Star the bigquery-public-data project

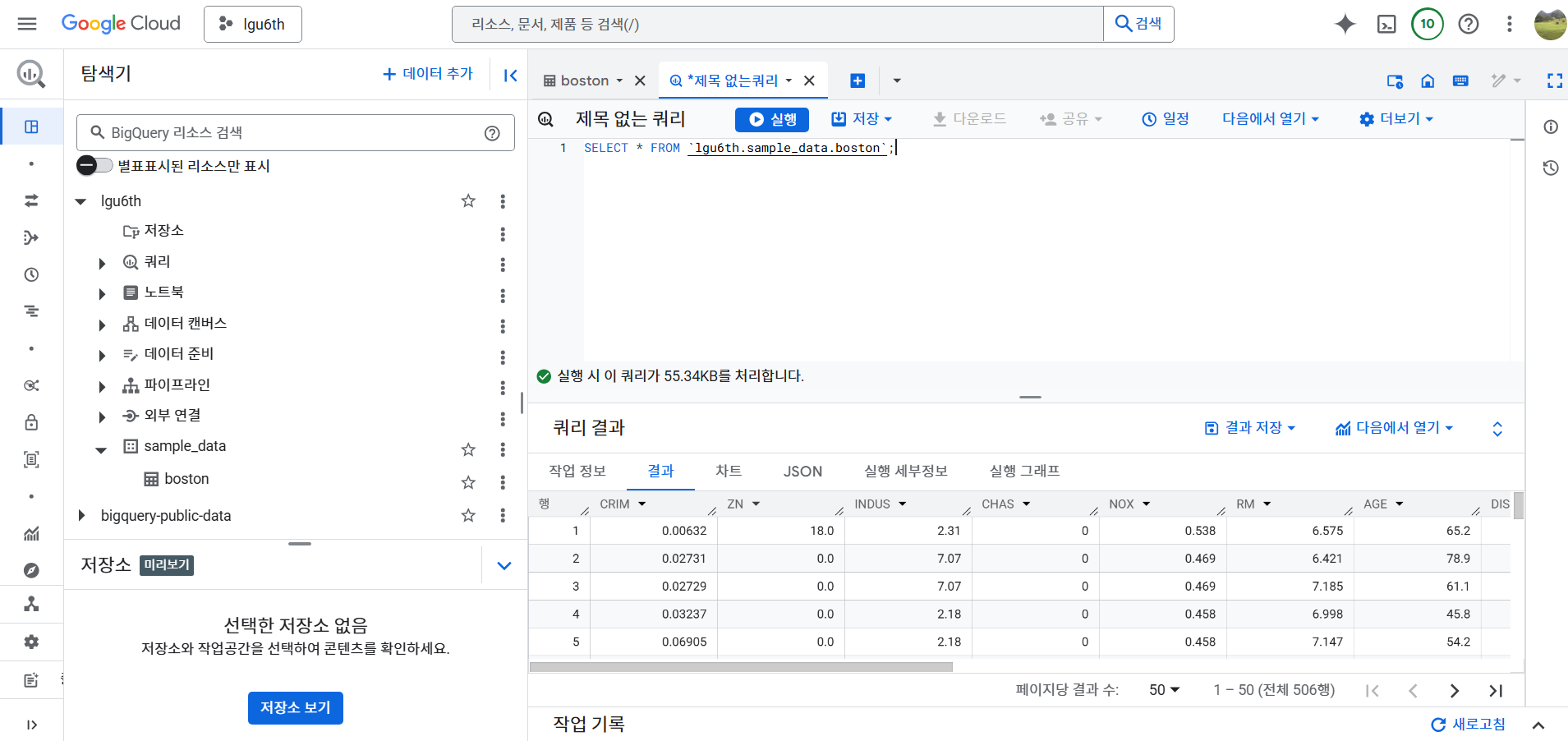(468, 515)
